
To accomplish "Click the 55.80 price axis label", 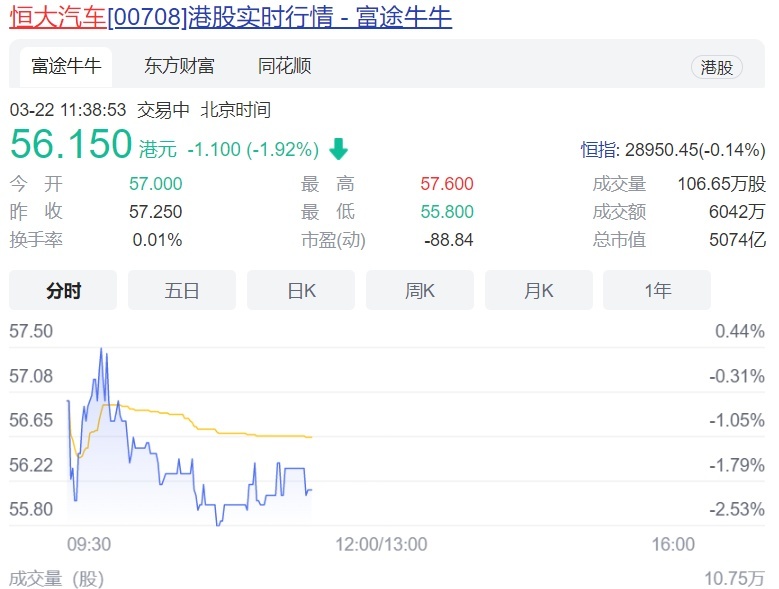I will pos(31,509).
